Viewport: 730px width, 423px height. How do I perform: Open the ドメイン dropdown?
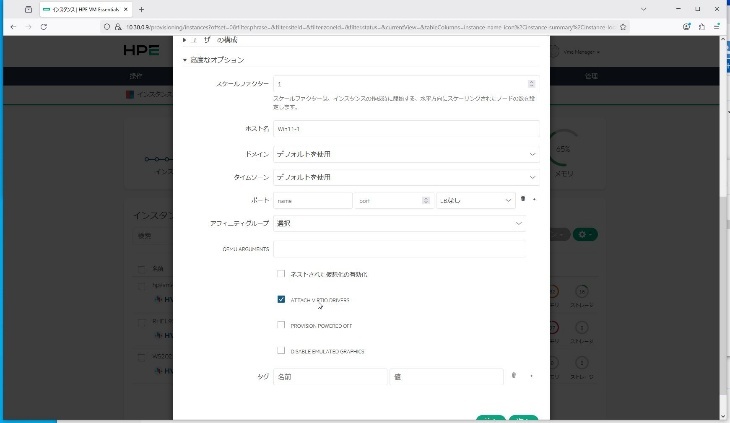tap(405, 154)
